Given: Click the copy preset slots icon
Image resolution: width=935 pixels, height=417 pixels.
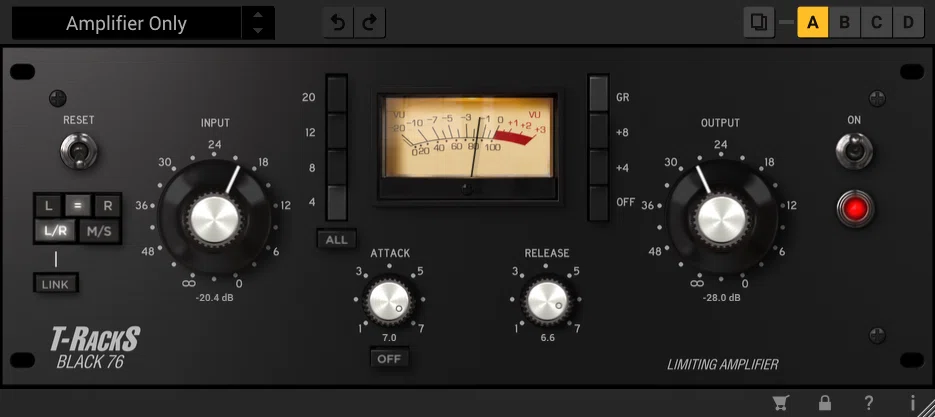Looking at the screenshot, I should (x=759, y=23).
